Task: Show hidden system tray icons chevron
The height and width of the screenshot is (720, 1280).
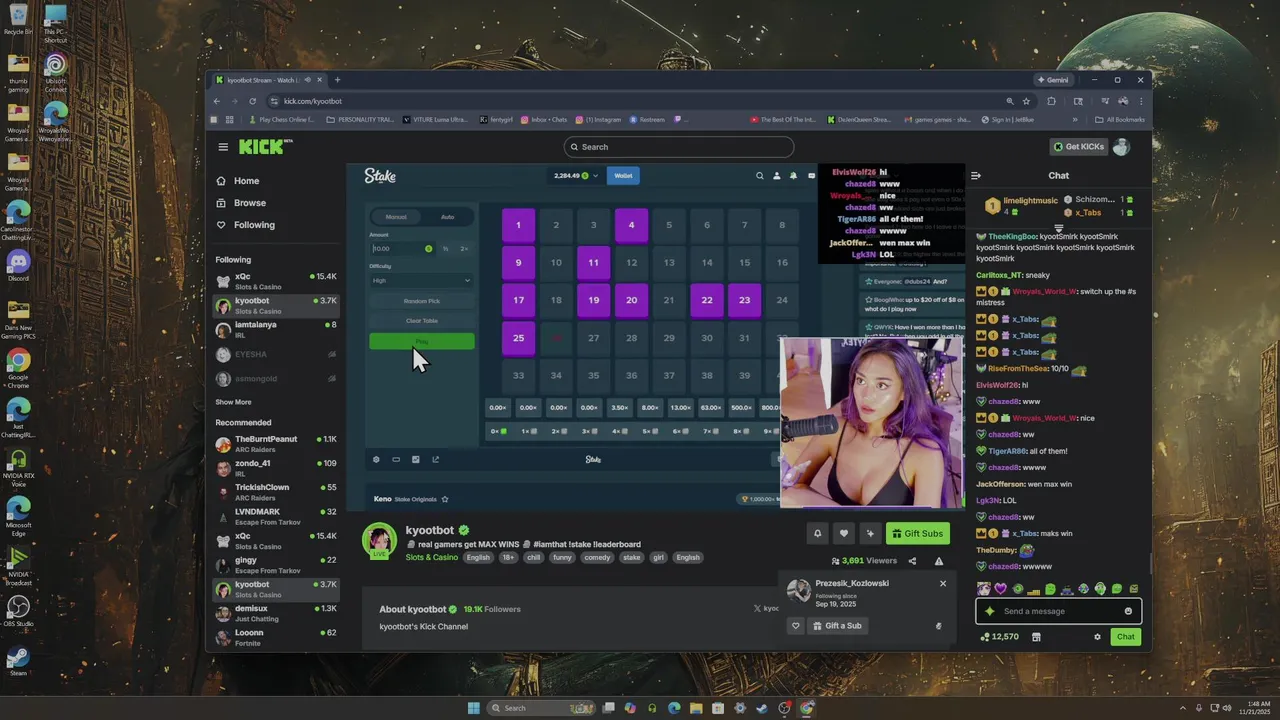Action: pyautogui.click(x=1183, y=708)
